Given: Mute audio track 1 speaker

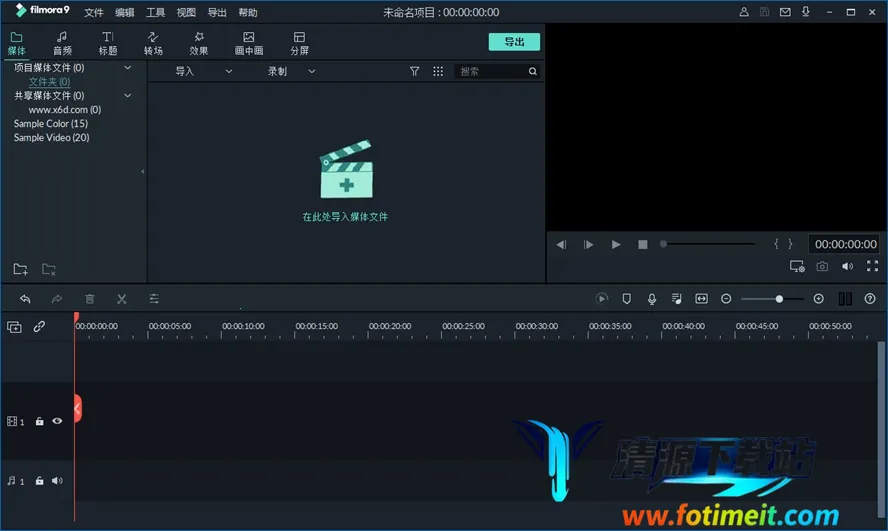Looking at the screenshot, I should point(57,481).
